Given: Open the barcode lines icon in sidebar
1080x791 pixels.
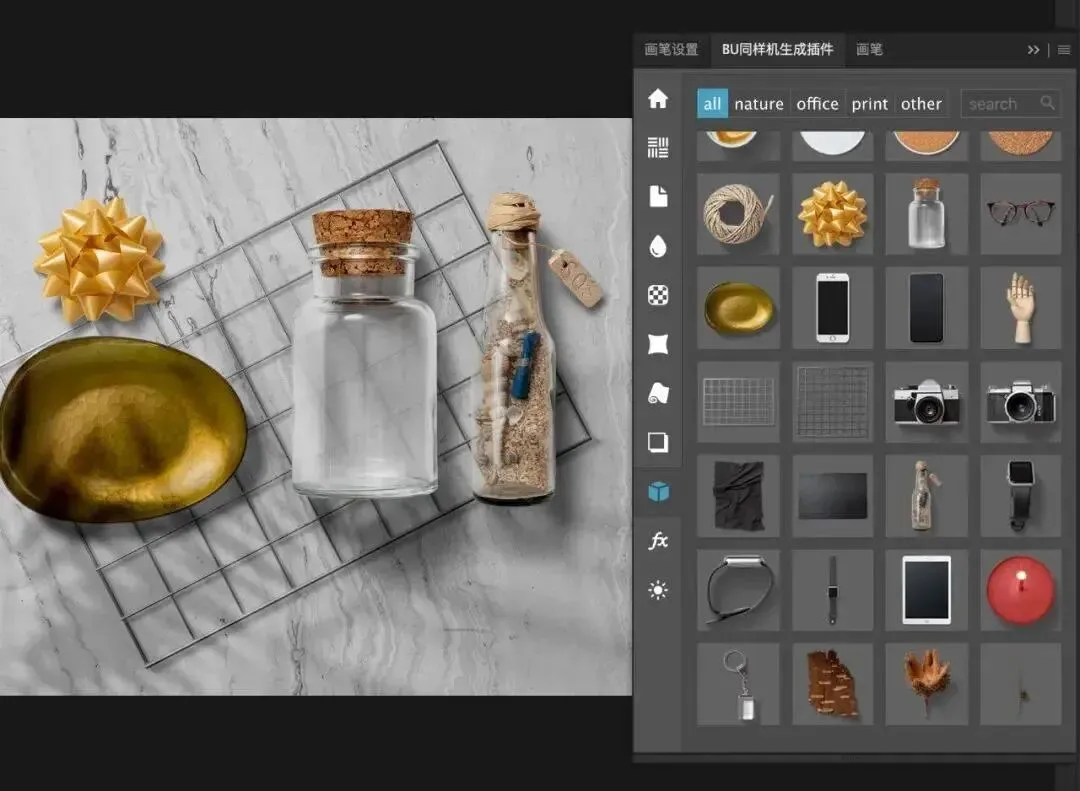Looking at the screenshot, I should coord(658,147).
